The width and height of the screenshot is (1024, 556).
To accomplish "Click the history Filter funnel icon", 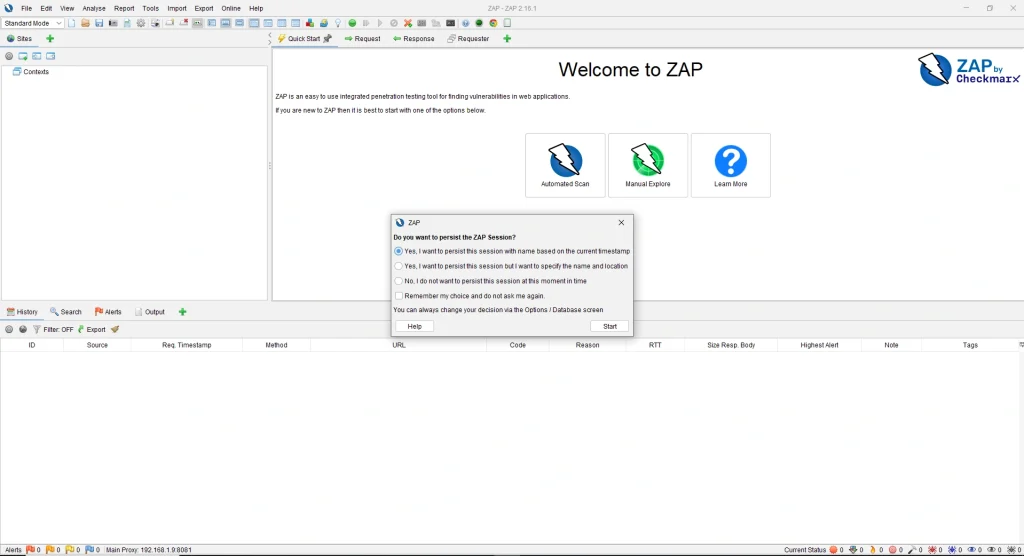I will tap(37, 329).
